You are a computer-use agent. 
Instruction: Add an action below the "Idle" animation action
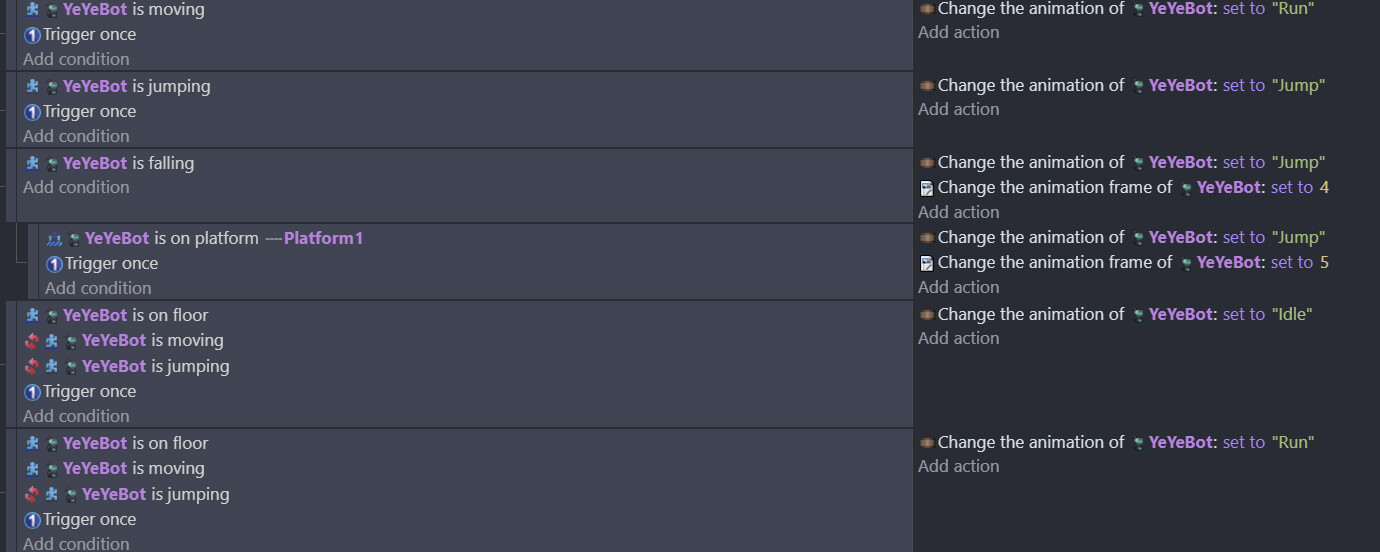pos(958,338)
